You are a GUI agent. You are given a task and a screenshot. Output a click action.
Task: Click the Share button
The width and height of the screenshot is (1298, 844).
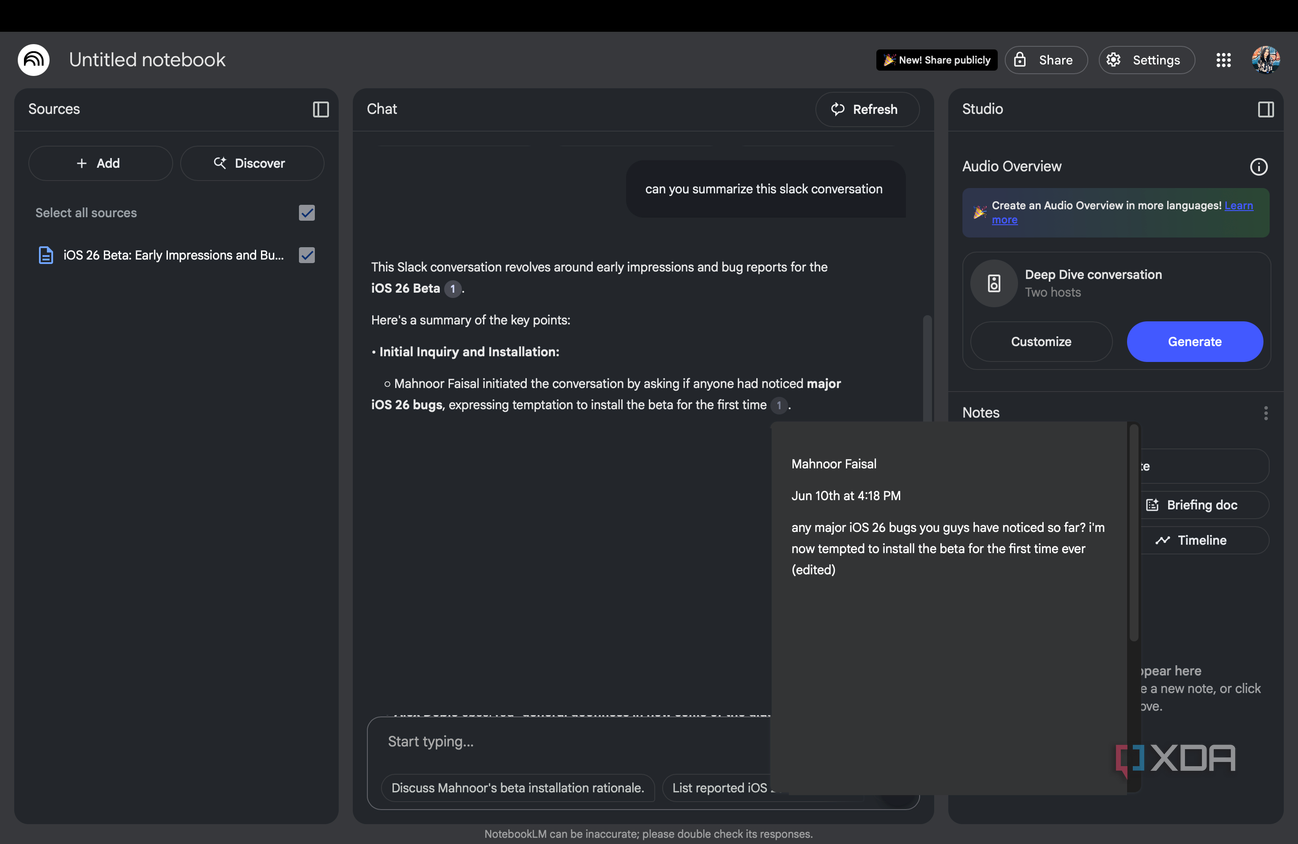click(x=1045, y=60)
